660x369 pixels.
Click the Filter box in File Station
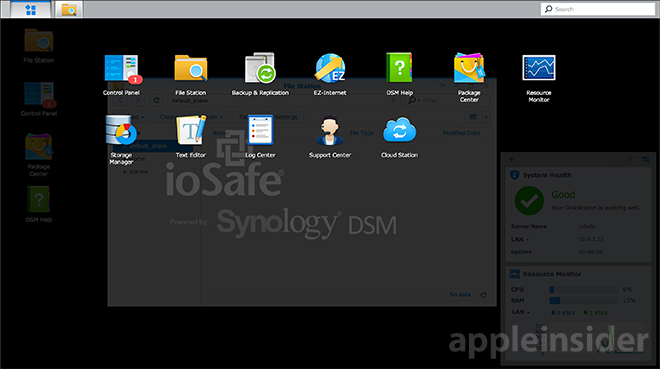click(x=448, y=100)
